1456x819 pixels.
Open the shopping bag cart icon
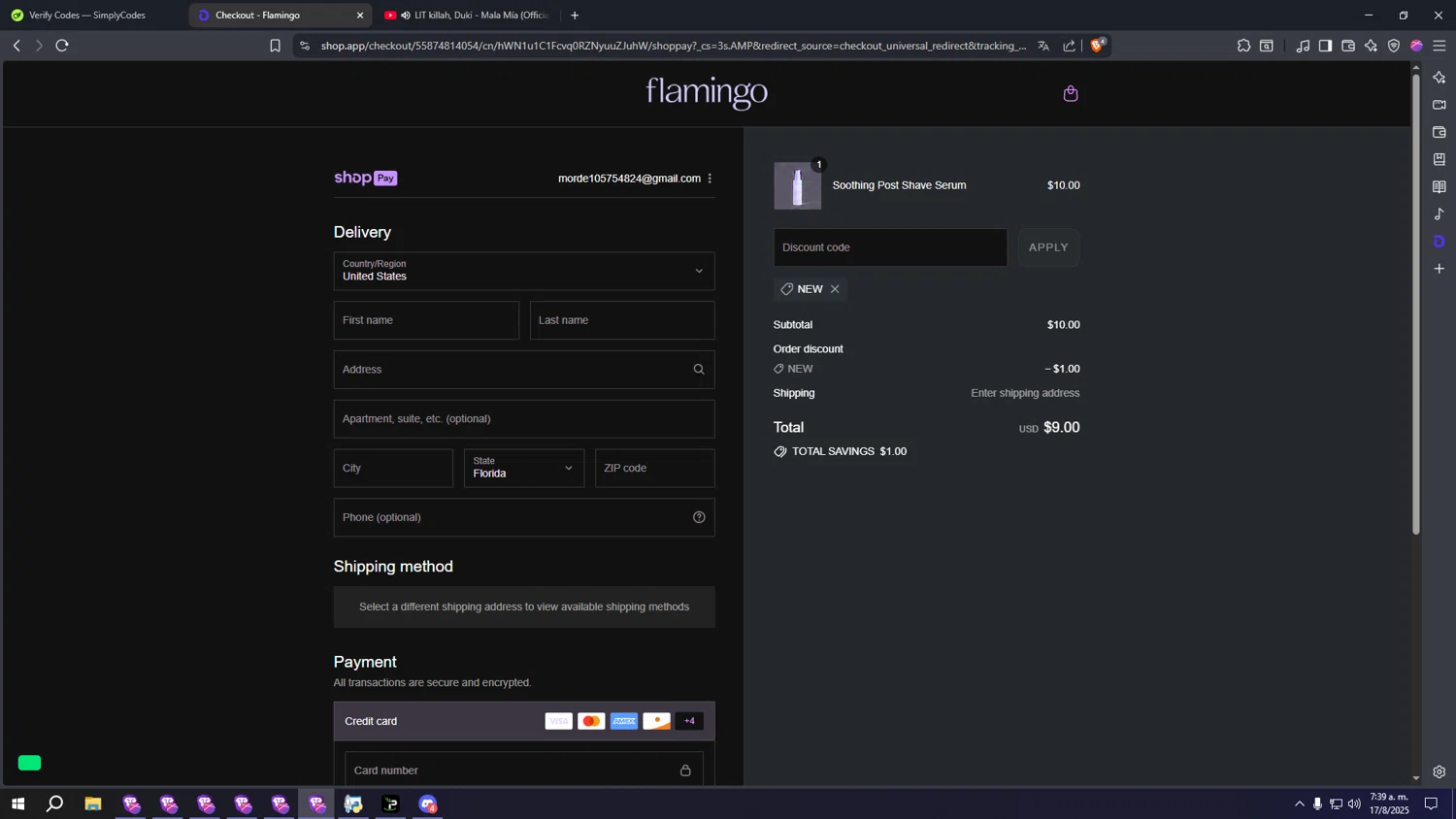pos(1071,93)
